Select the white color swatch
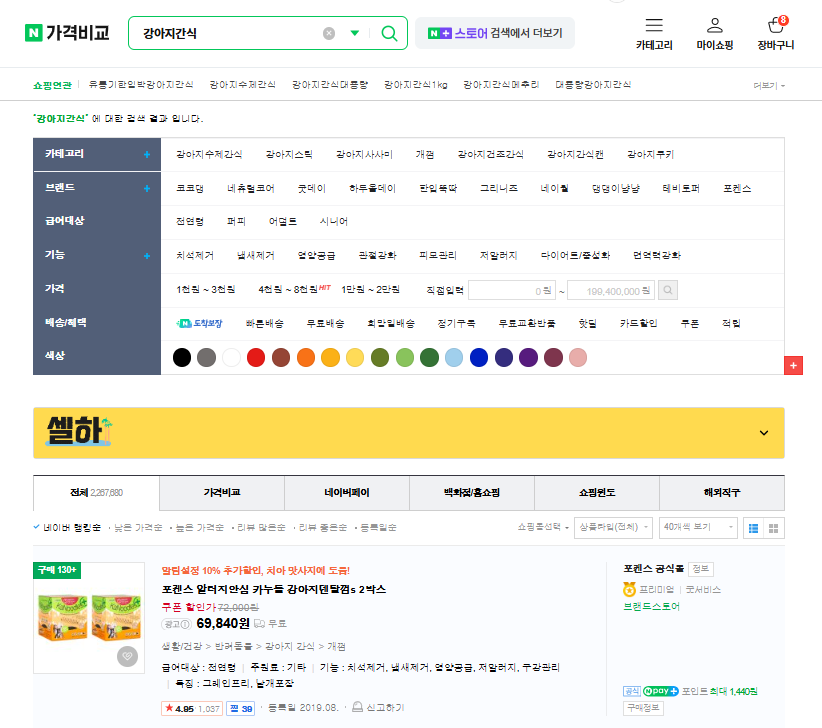 231,357
